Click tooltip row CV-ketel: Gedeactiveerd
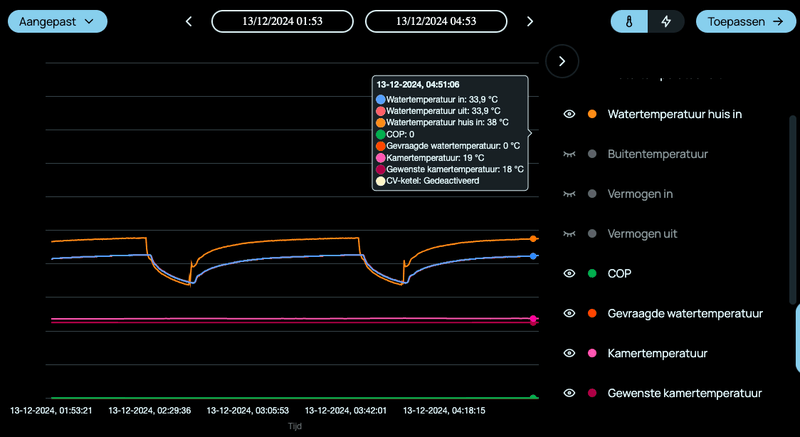Image resolution: width=800 pixels, height=437 pixels. (428, 181)
